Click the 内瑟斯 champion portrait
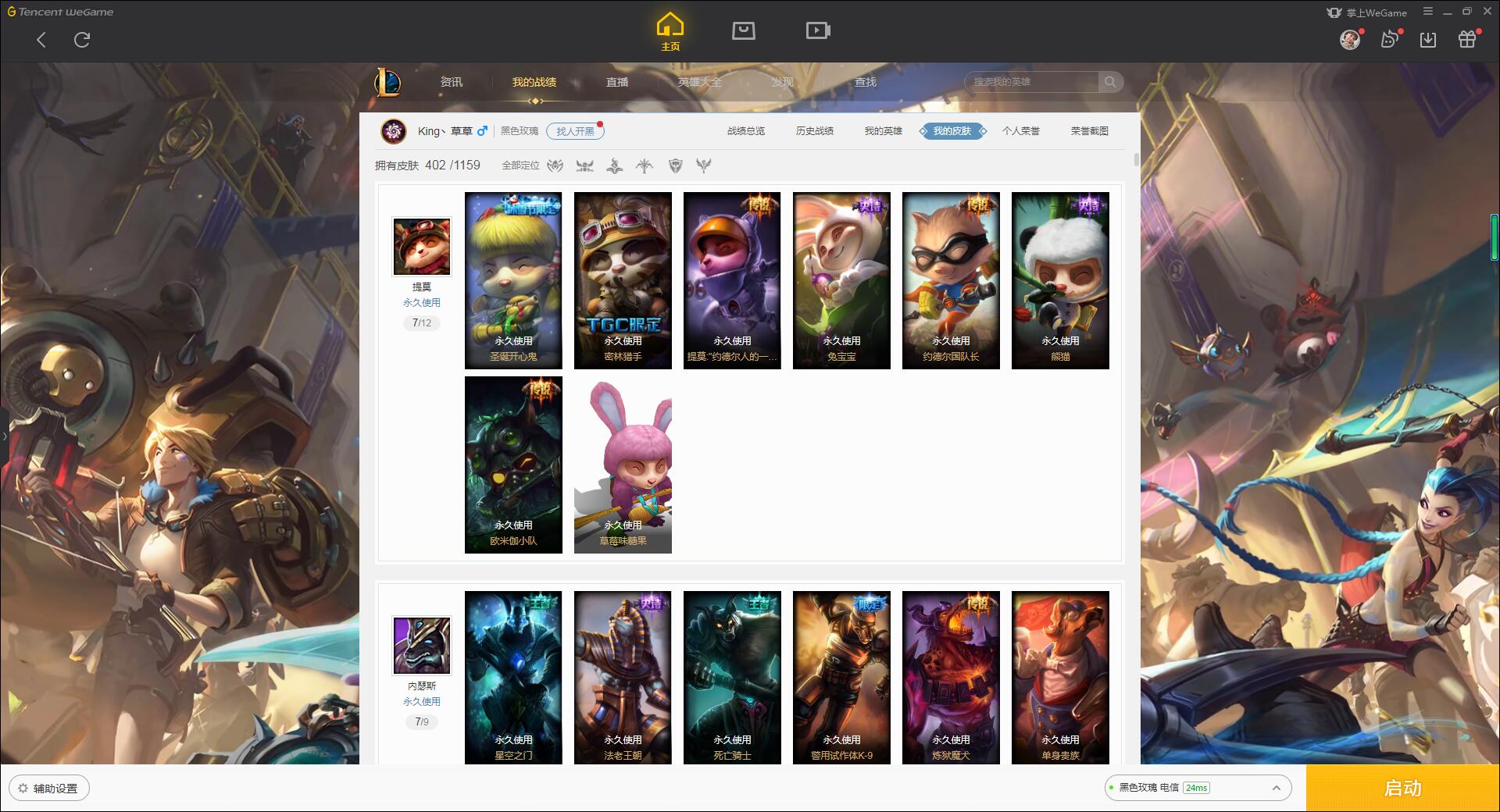The image size is (1500, 812). pyautogui.click(x=422, y=646)
